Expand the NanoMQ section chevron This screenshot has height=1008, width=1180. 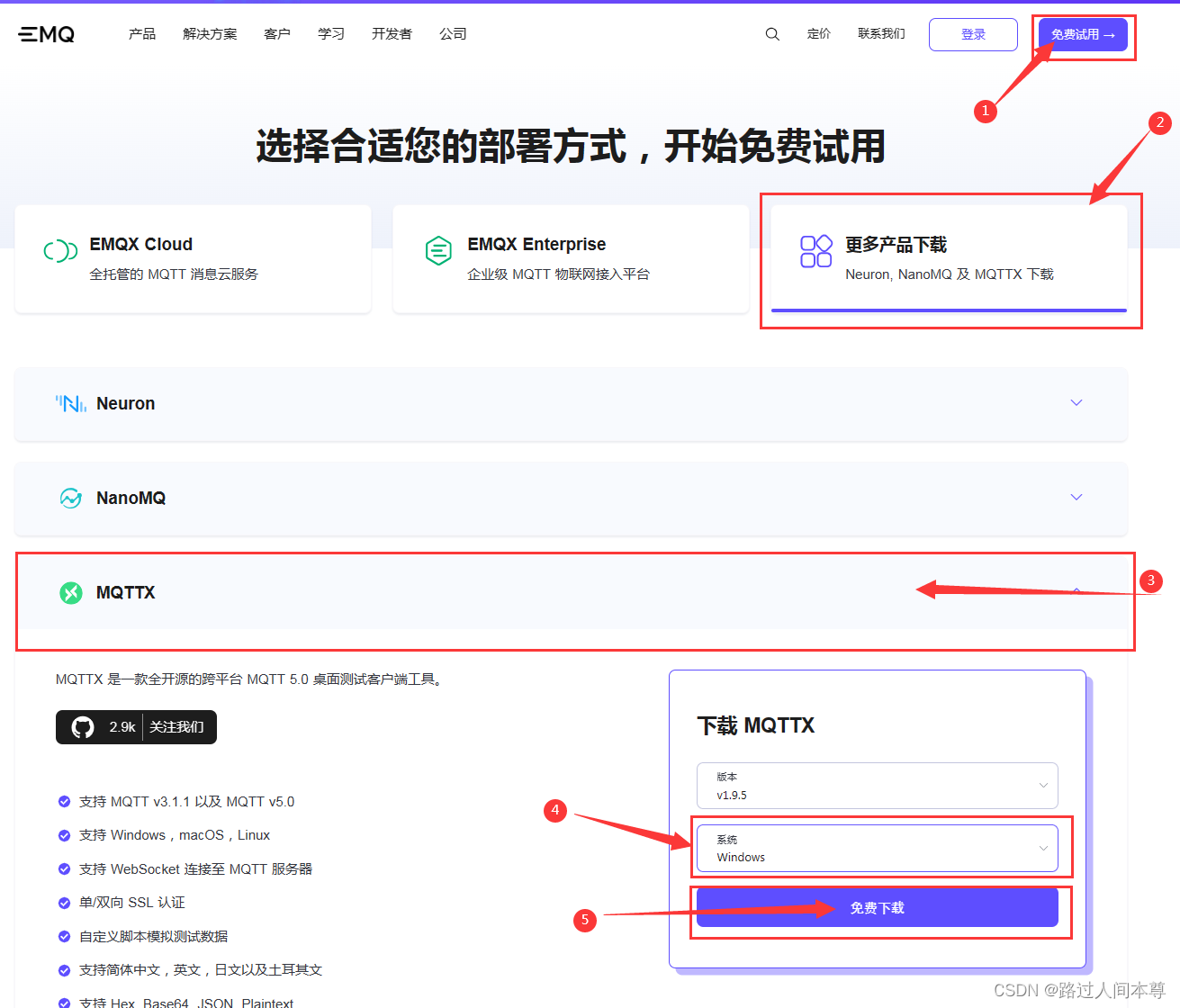(1076, 497)
